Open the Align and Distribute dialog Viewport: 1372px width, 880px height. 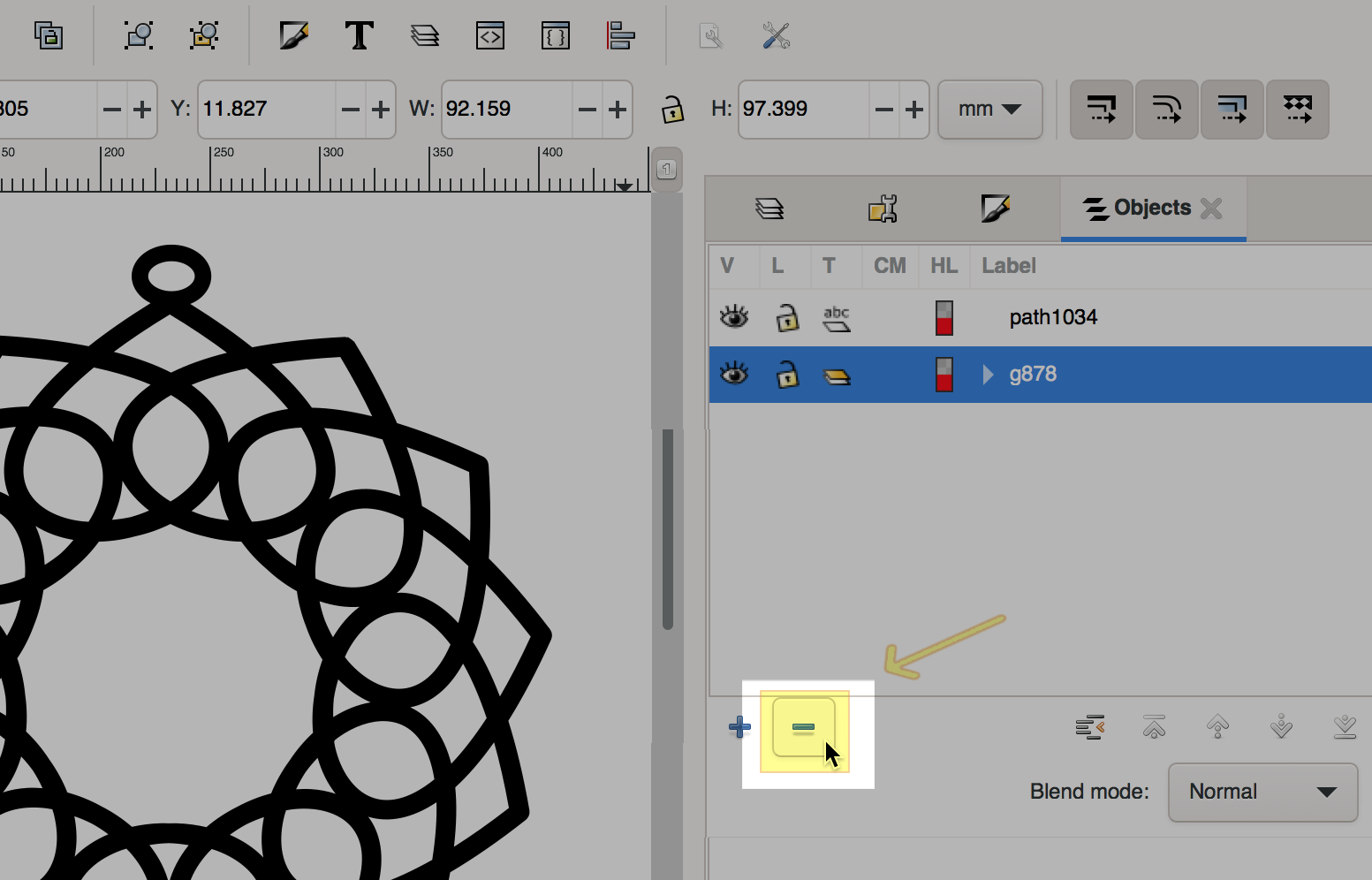pos(621,36)
